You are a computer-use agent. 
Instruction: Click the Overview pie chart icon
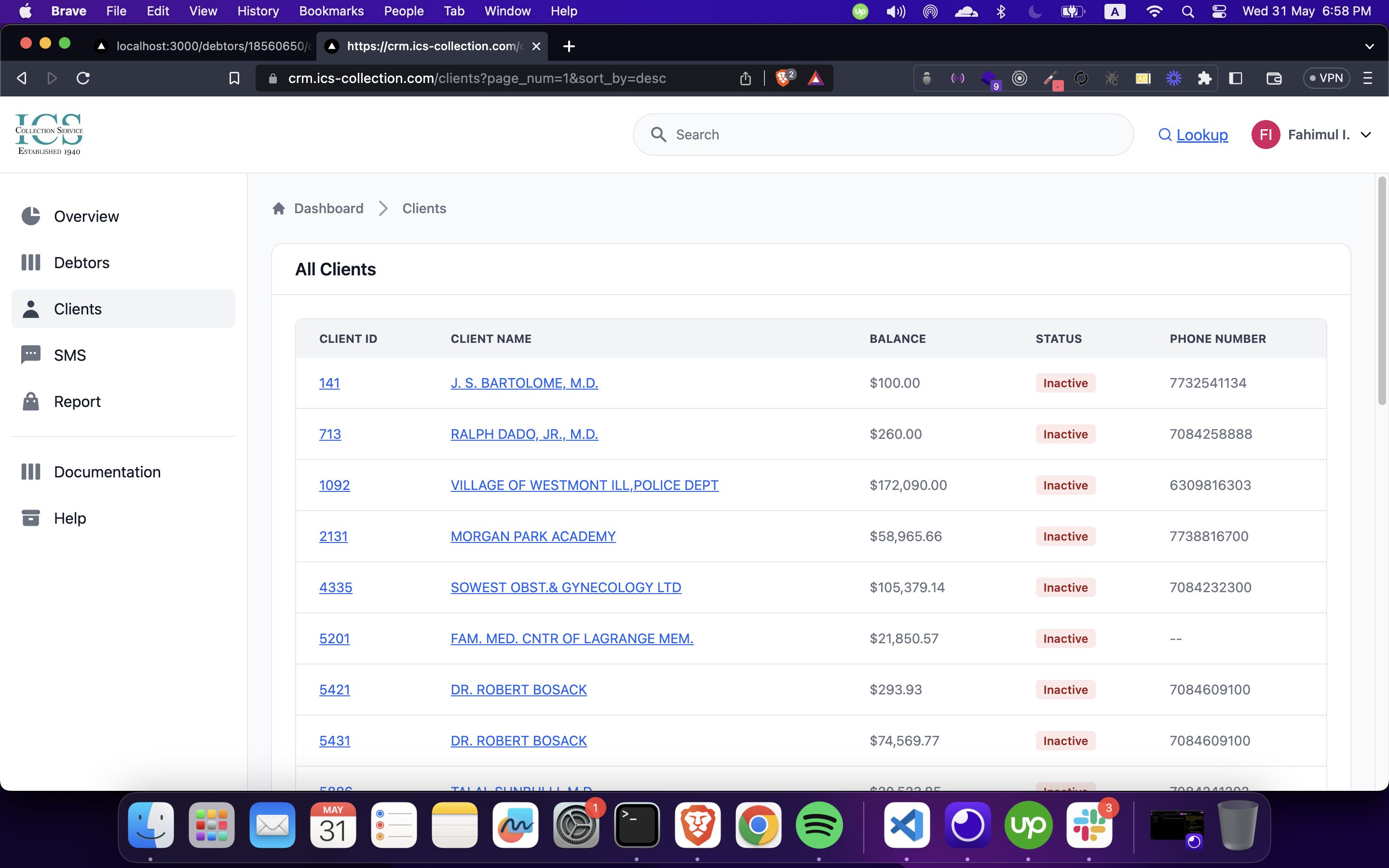point(30,217)
